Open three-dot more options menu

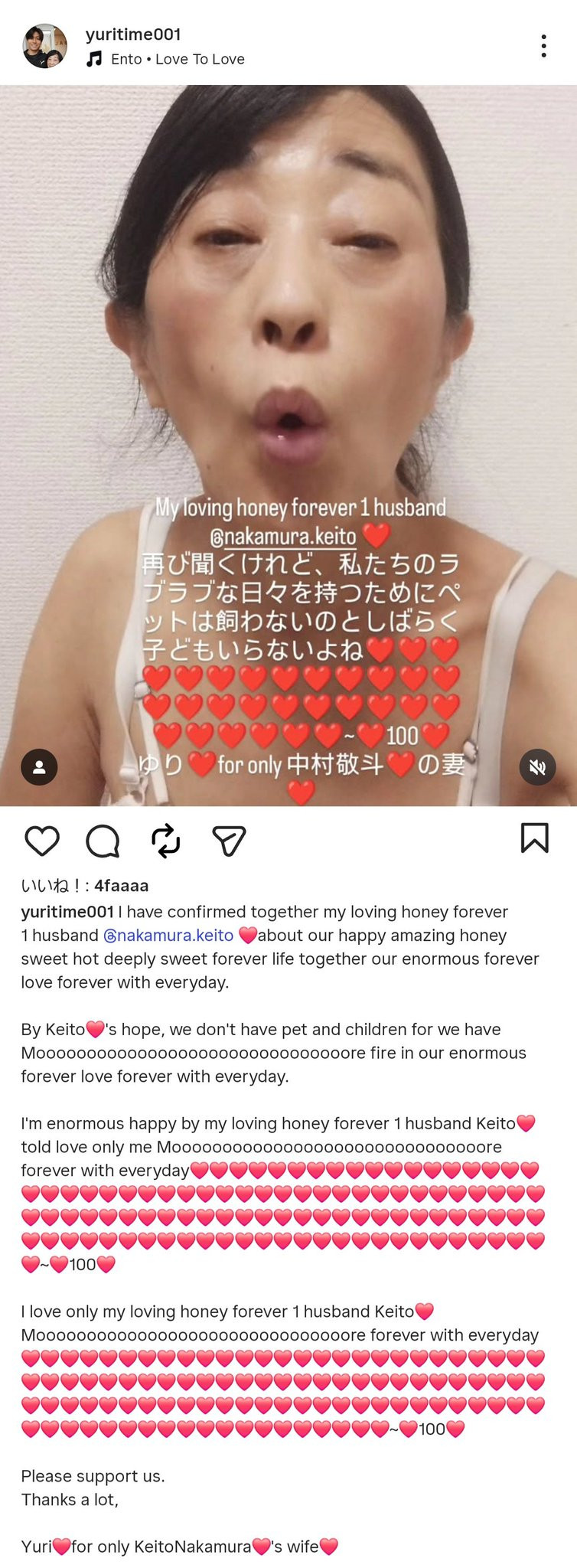click(543, 46)
